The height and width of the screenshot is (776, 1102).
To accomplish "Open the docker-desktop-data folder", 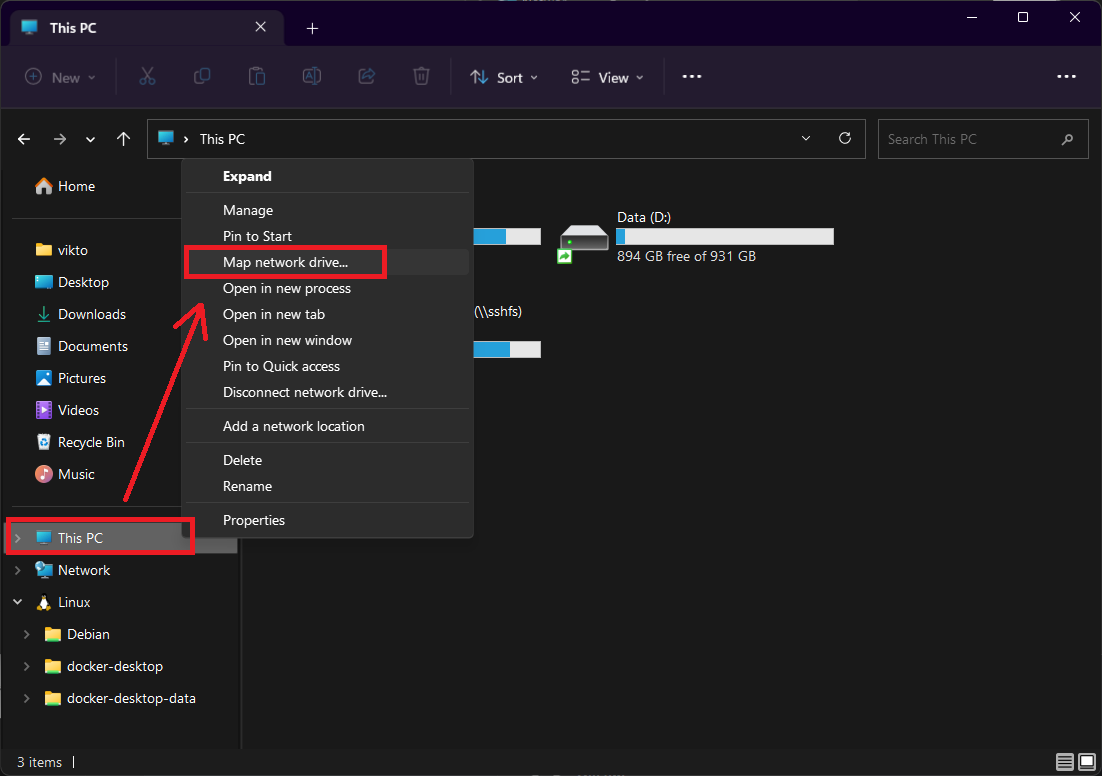I will [119, 698].
